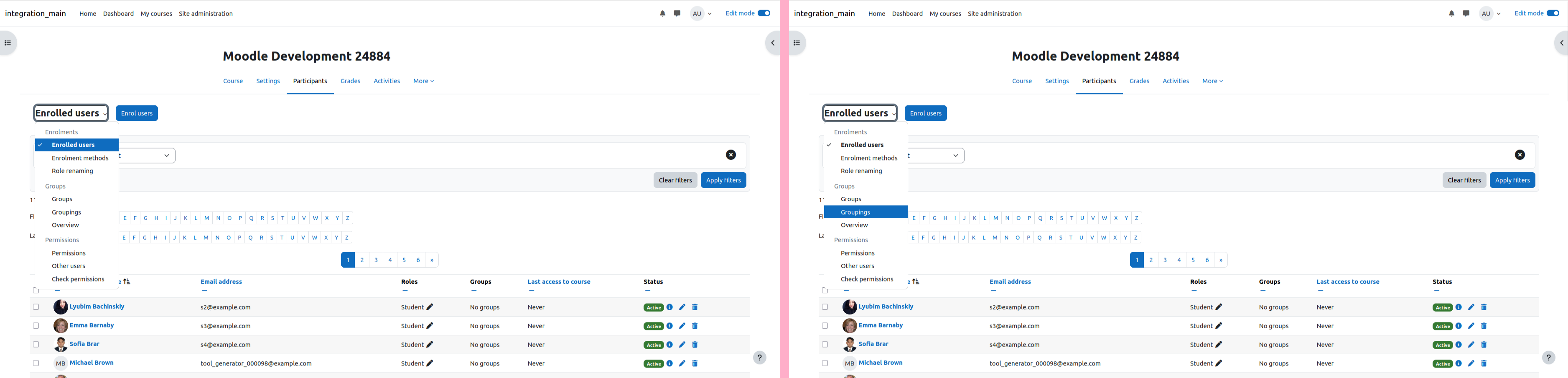The height and width of the screenshot is (378, 1568).
Task: Tick Emma Barnaby's checkbox in the right page
Action: click(825, 326)
